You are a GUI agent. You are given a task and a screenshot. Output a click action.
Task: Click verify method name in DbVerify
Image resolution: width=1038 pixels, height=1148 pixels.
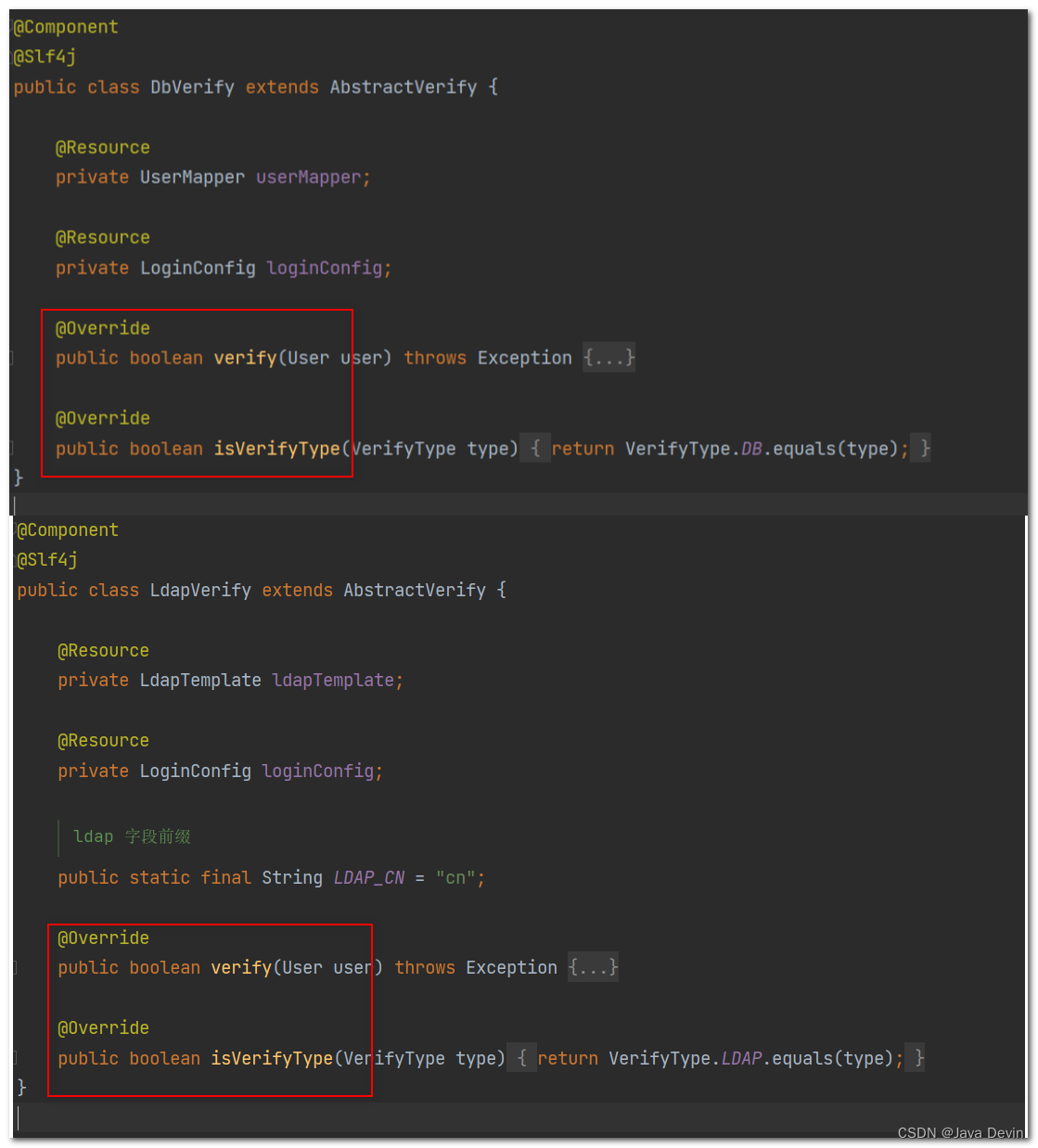[x=245, y=358]
